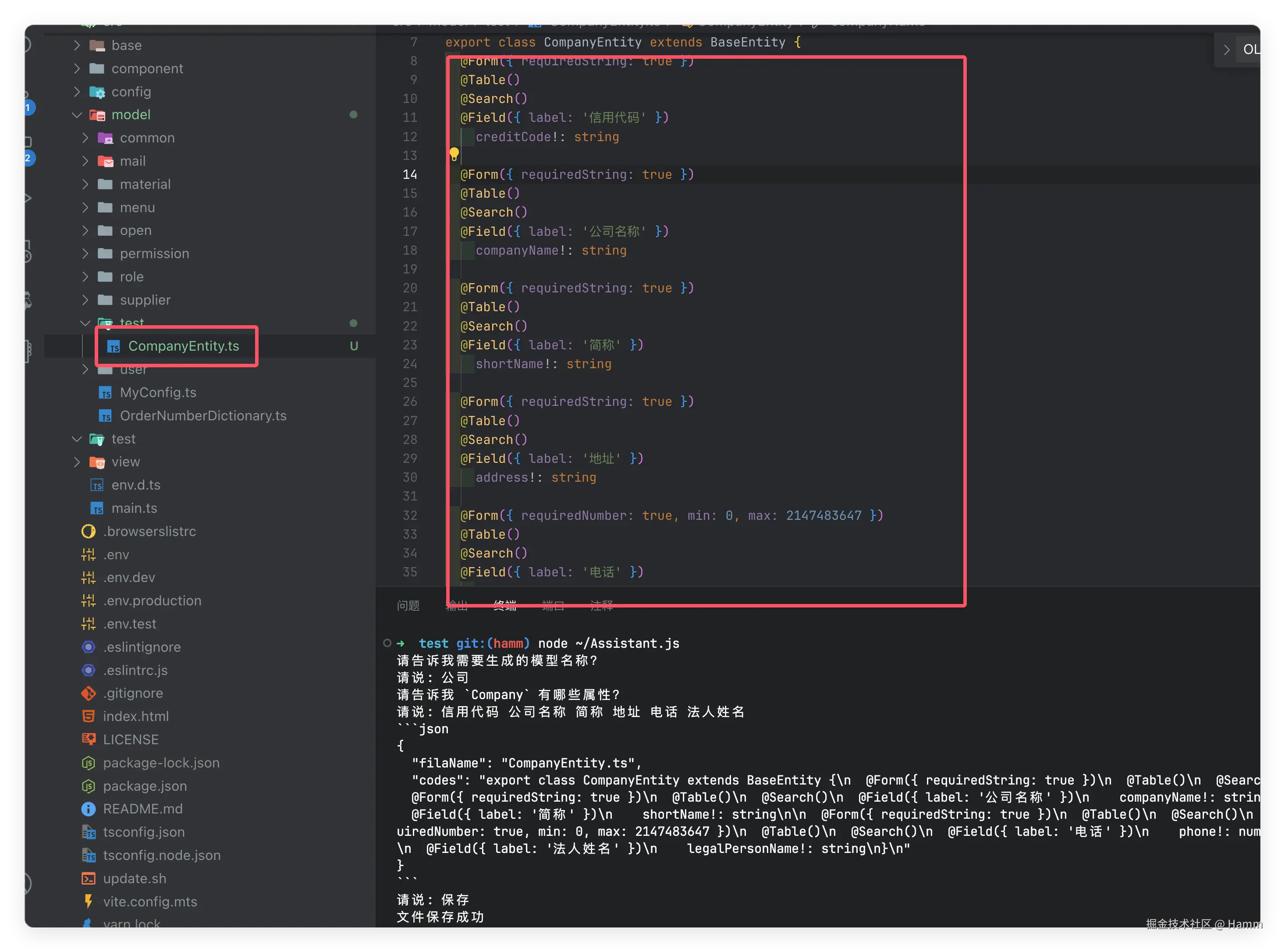Open package.json in the file tree
1285x952 pixels.
click(x=145, y=786)
